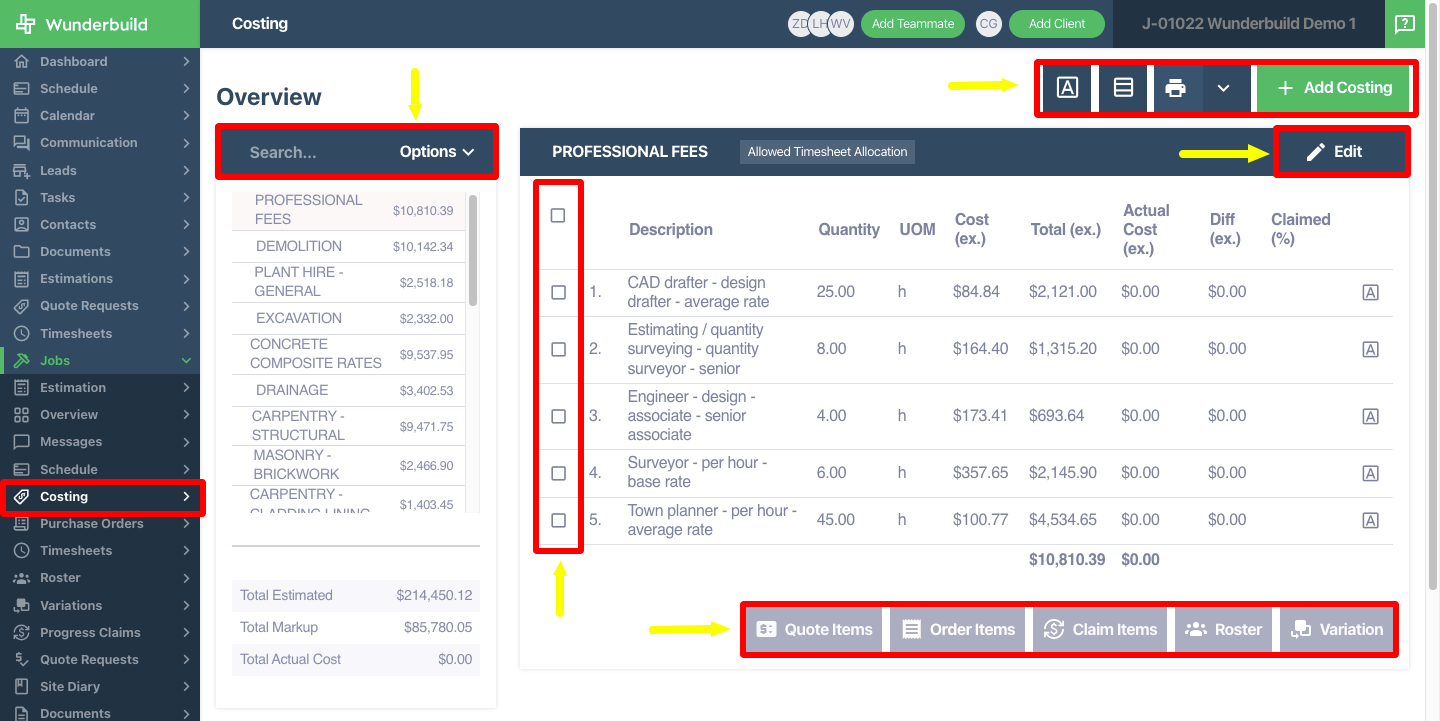Click the allowance 'A' toolbar icon
The height and width of the screenshot is (721, 1440).
click(x=1067, y=88)
